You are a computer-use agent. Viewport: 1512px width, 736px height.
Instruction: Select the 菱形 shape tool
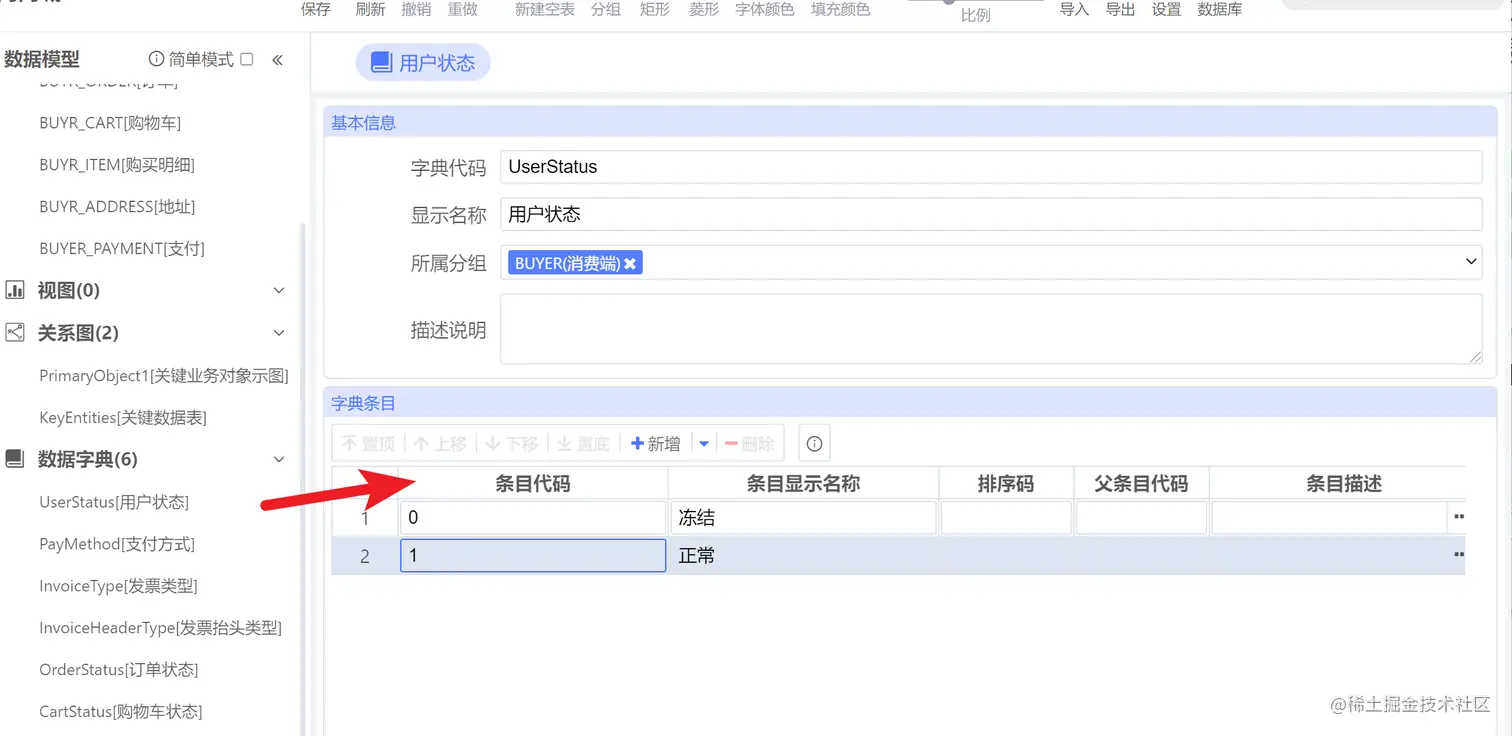pos(704,9)
